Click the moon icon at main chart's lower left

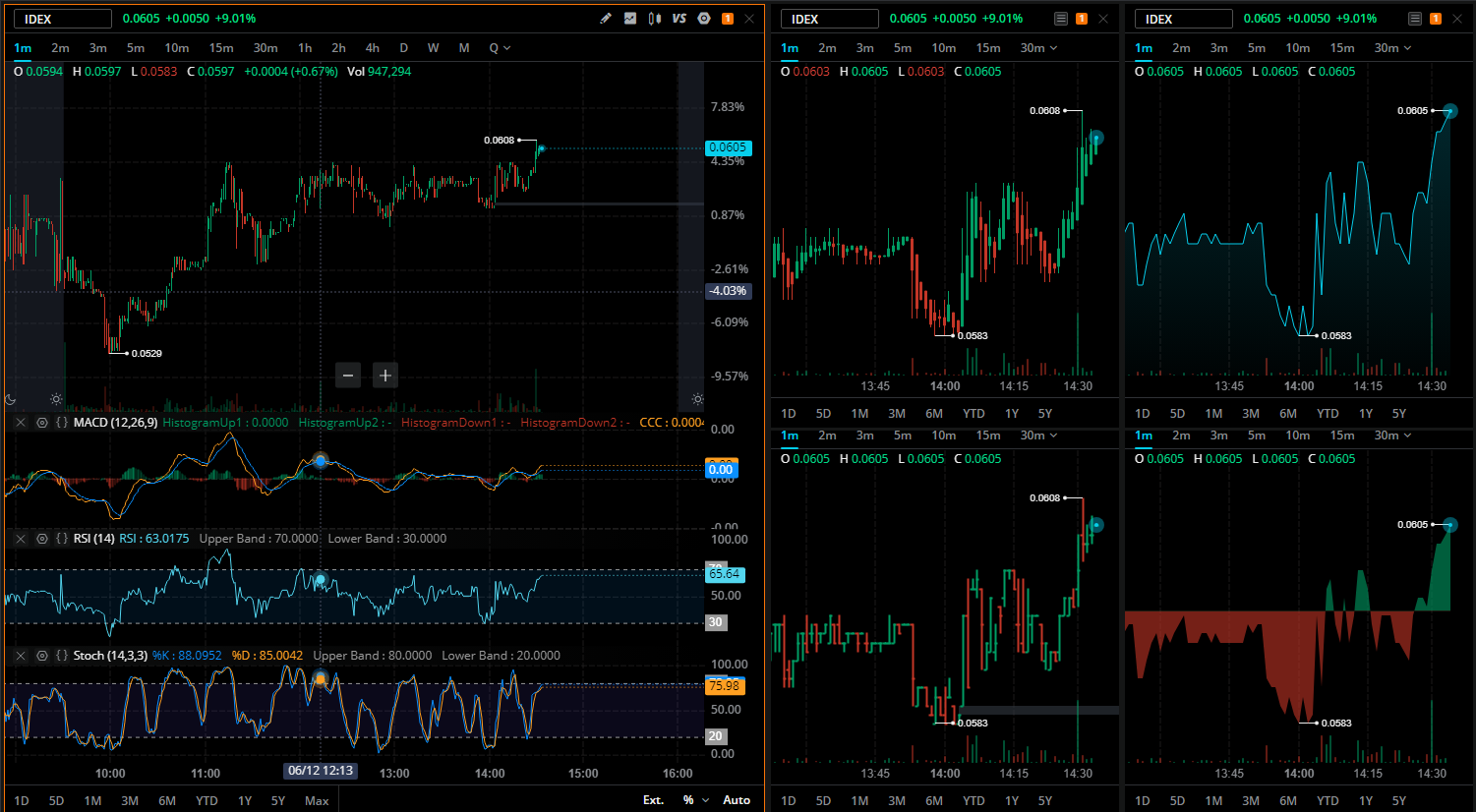pyautogui.click(x=11, y=399)
